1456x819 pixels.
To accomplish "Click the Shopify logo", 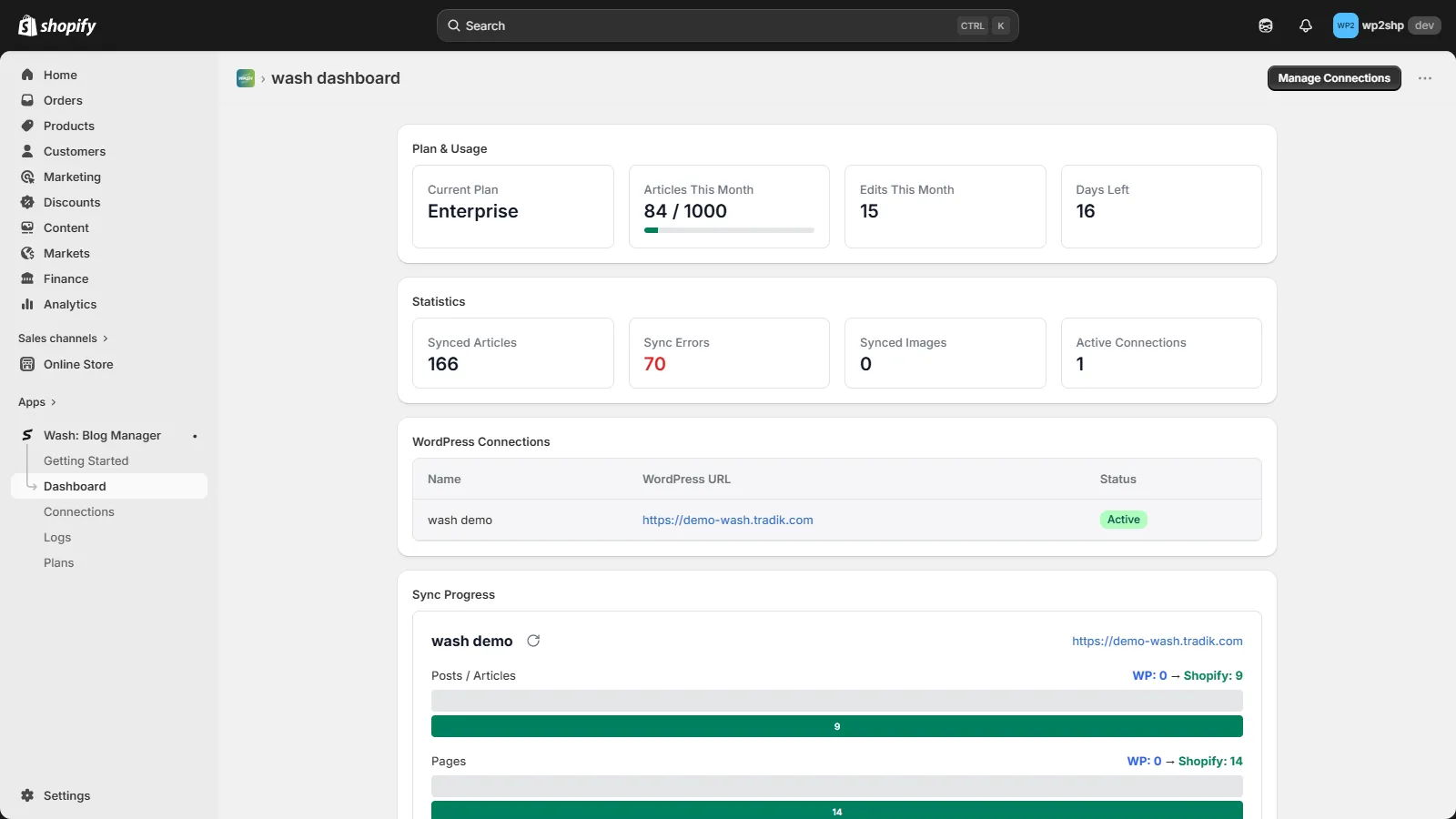I will [x=57, y=25].
